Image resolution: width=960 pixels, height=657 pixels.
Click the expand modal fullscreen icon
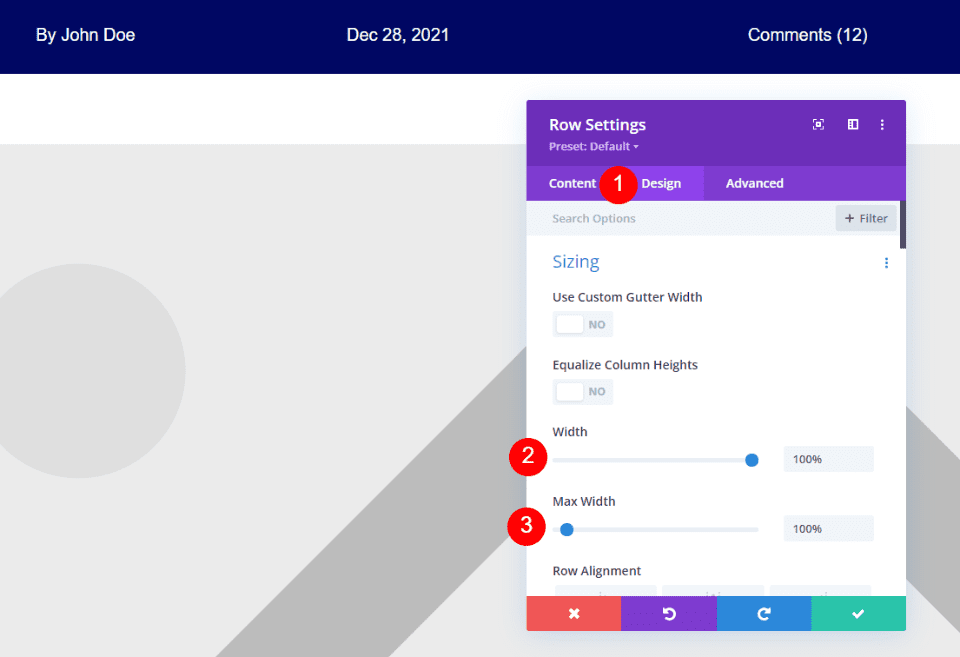point(818,125)
